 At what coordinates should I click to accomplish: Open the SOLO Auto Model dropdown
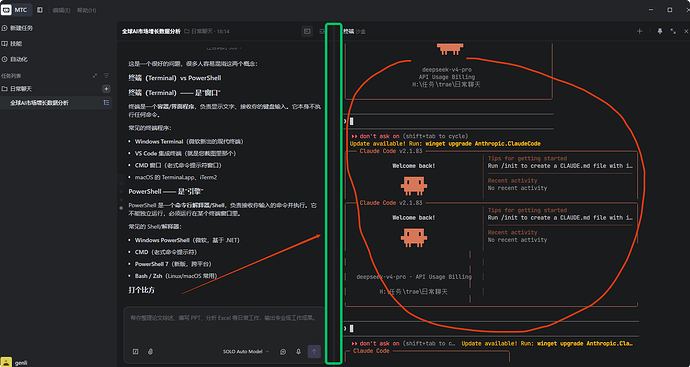[246, 352]
